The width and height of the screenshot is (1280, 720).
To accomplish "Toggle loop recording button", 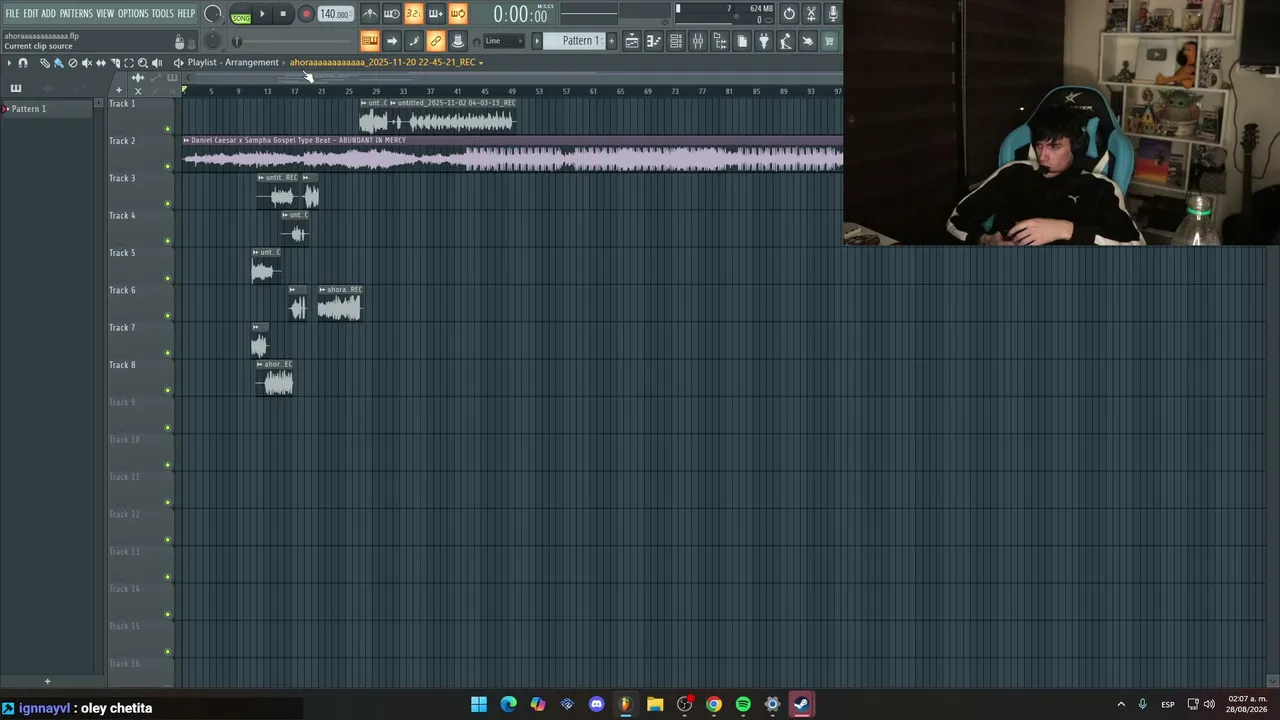I will 458,14.
